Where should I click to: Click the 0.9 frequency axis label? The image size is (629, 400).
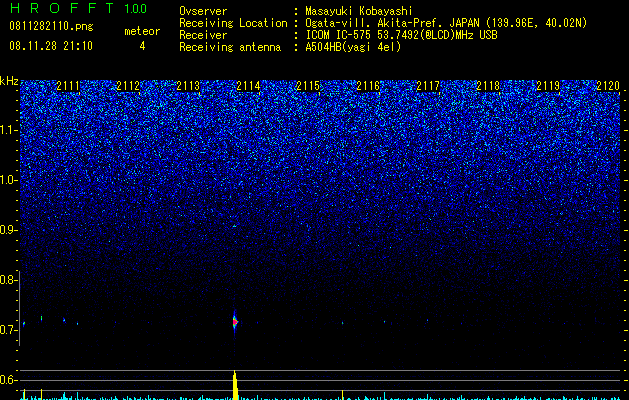[9, 230]
